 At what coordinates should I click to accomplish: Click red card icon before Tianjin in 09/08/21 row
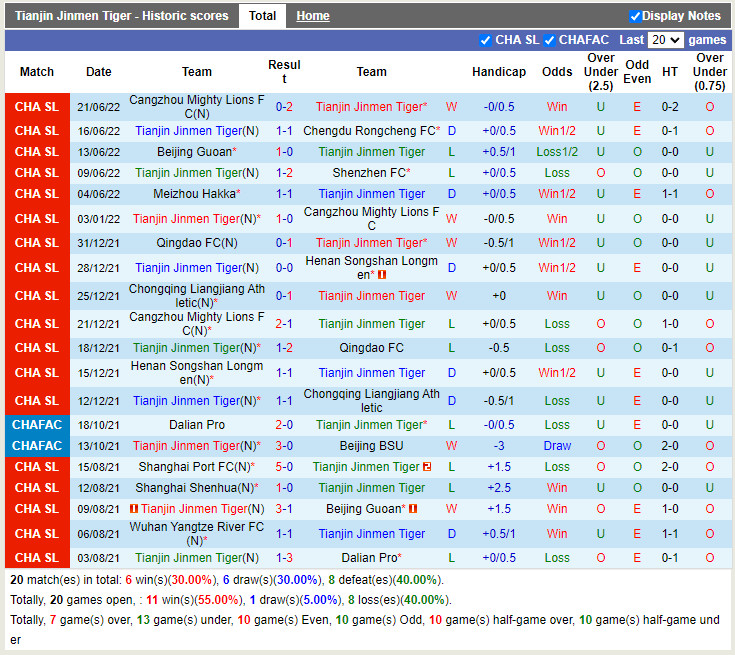134,509
